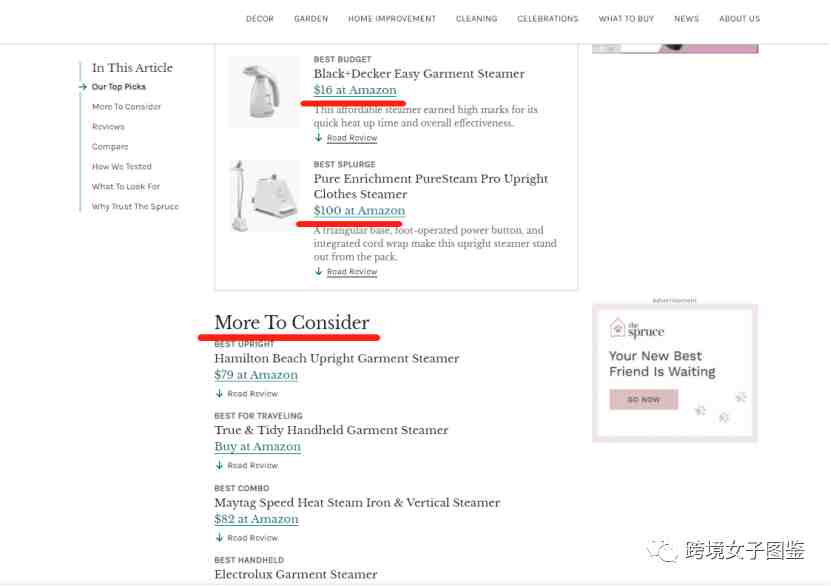Click Hamilton Beach Upright Garment Steamer title
Screen dimensions: 831x586
point(337,358)
